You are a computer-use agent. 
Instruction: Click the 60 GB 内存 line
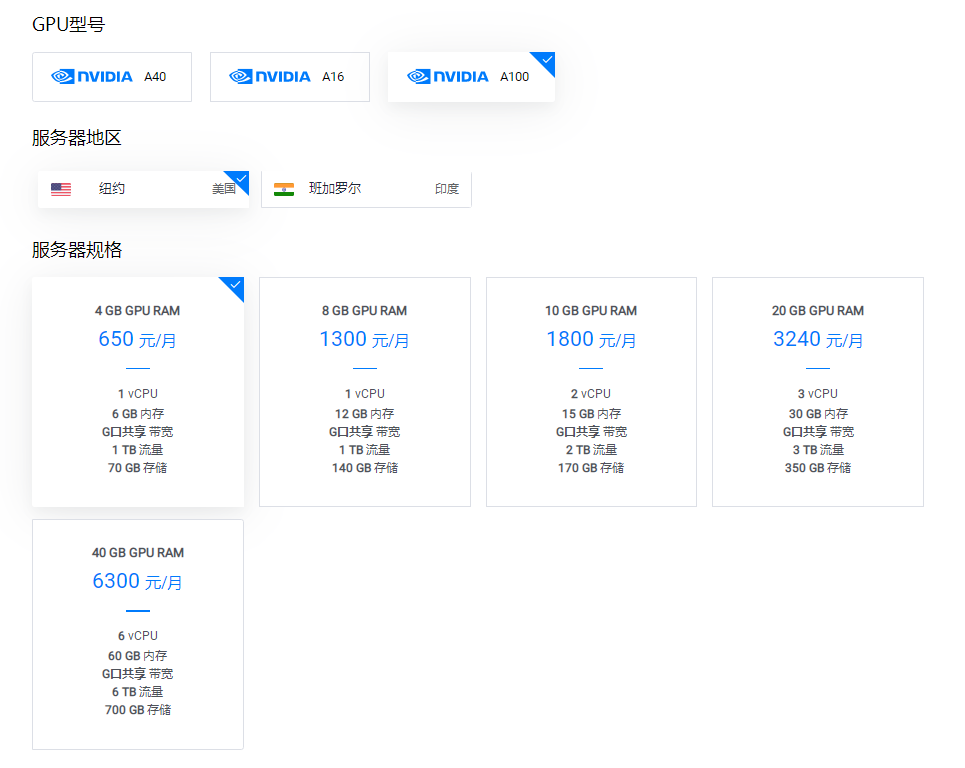(137, 656)
